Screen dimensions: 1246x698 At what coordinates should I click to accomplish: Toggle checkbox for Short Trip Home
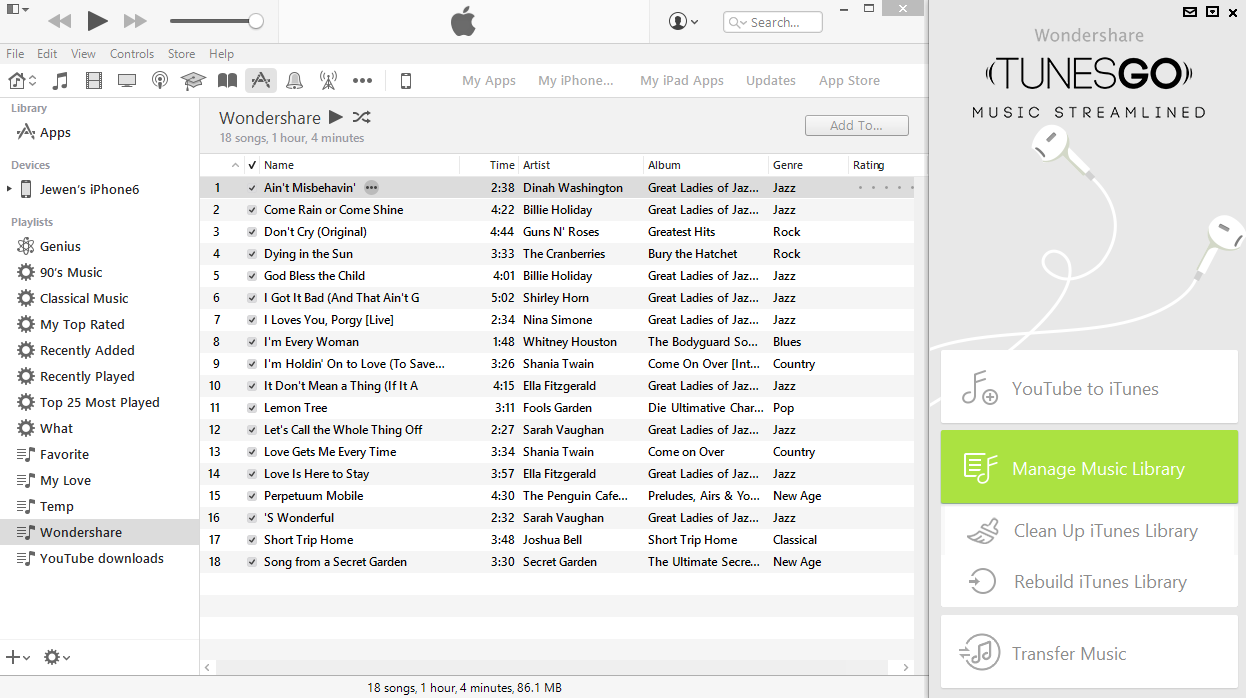coord(252,540)
